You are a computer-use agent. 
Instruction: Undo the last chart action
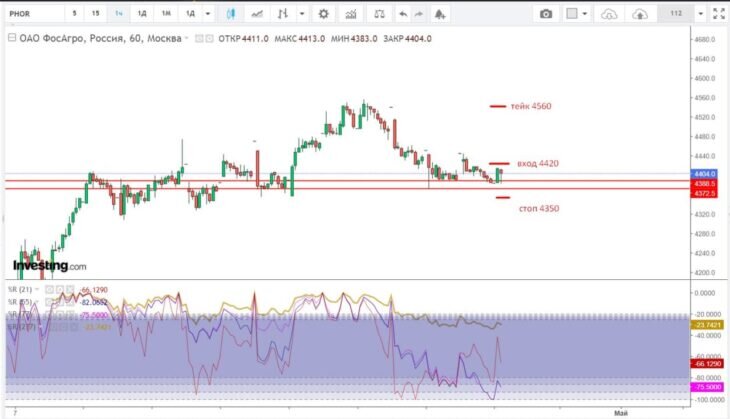pyautogui.click(x=403, y=14)
